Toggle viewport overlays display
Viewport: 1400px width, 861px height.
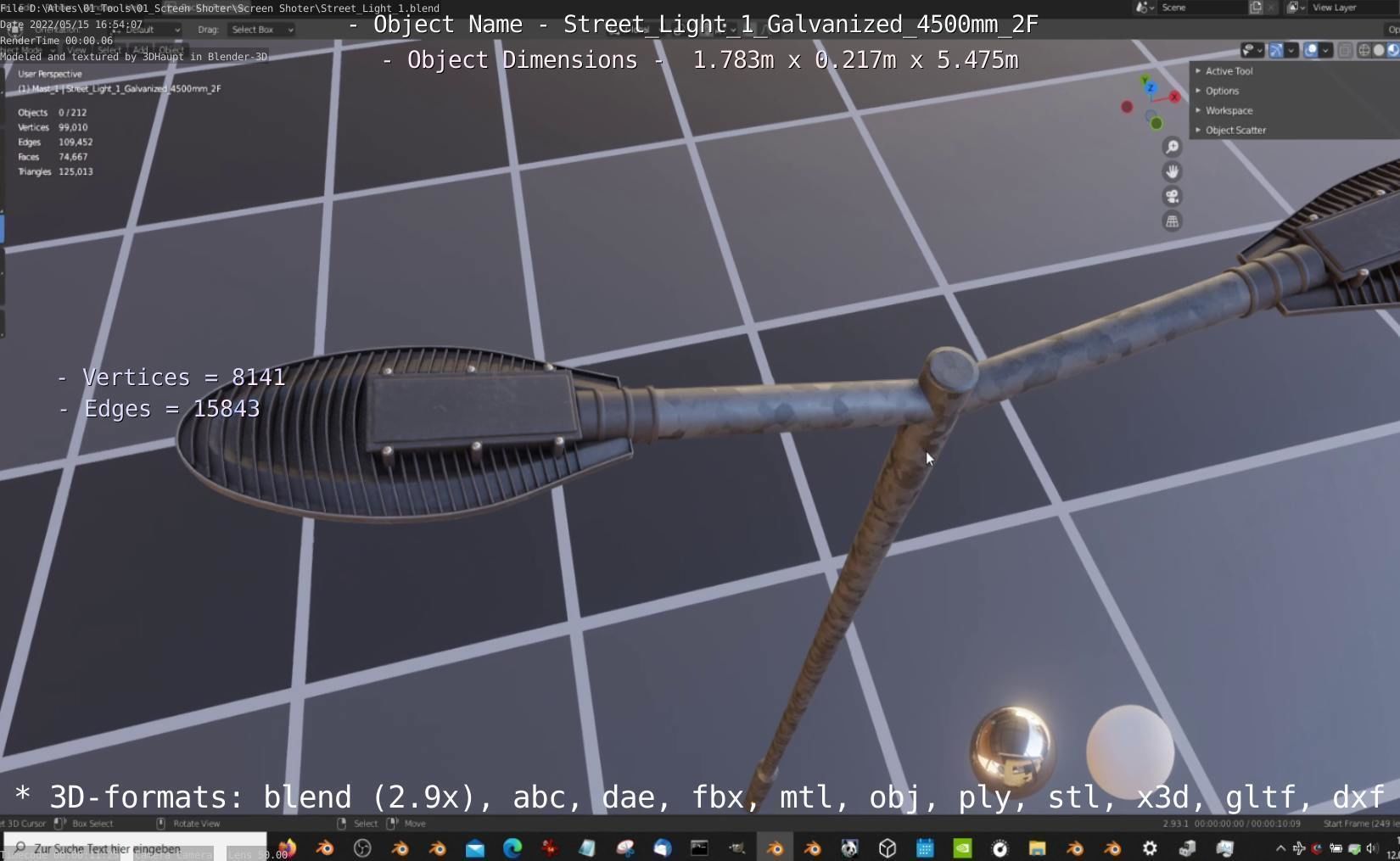pos(1311,50)
